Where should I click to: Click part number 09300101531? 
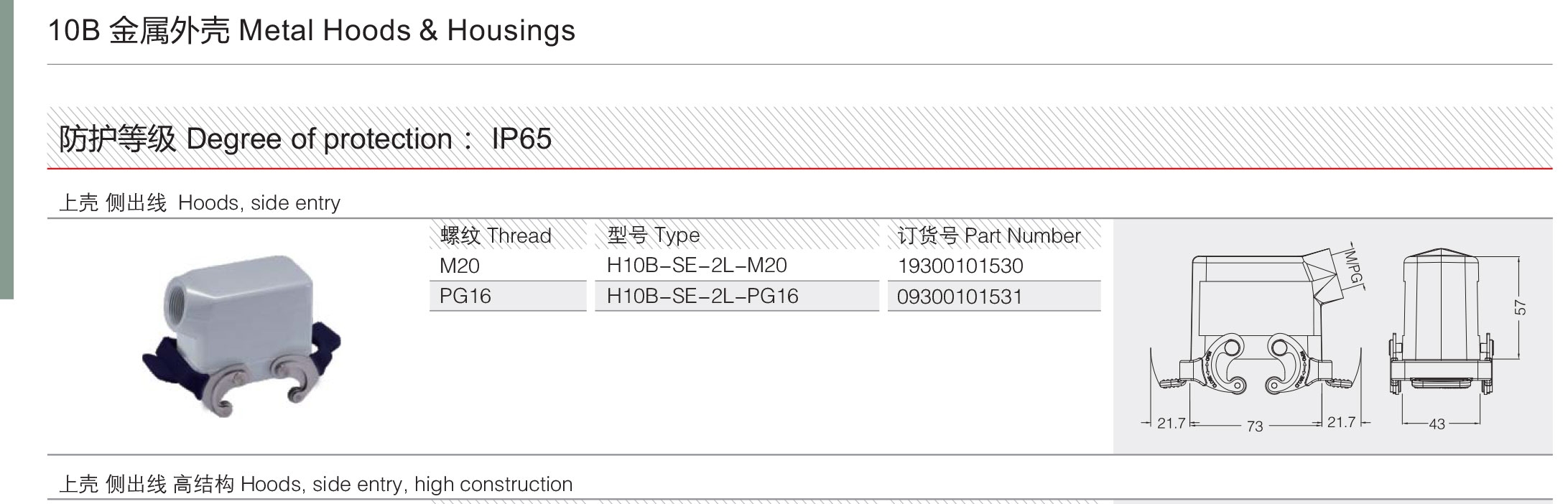(960, 297)
